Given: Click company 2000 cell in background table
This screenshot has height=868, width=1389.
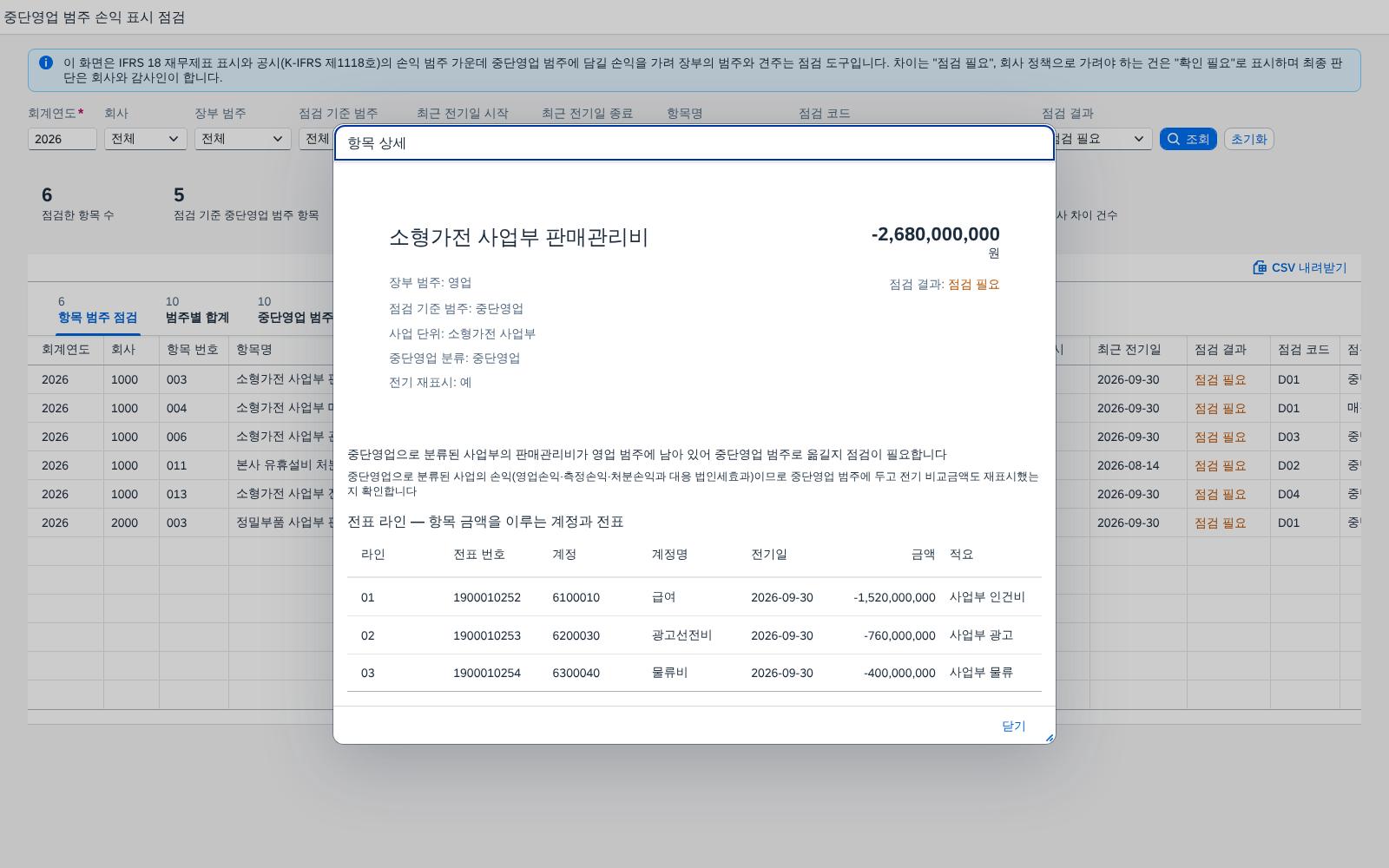Looking at the screenshot, I should (124, 523).
